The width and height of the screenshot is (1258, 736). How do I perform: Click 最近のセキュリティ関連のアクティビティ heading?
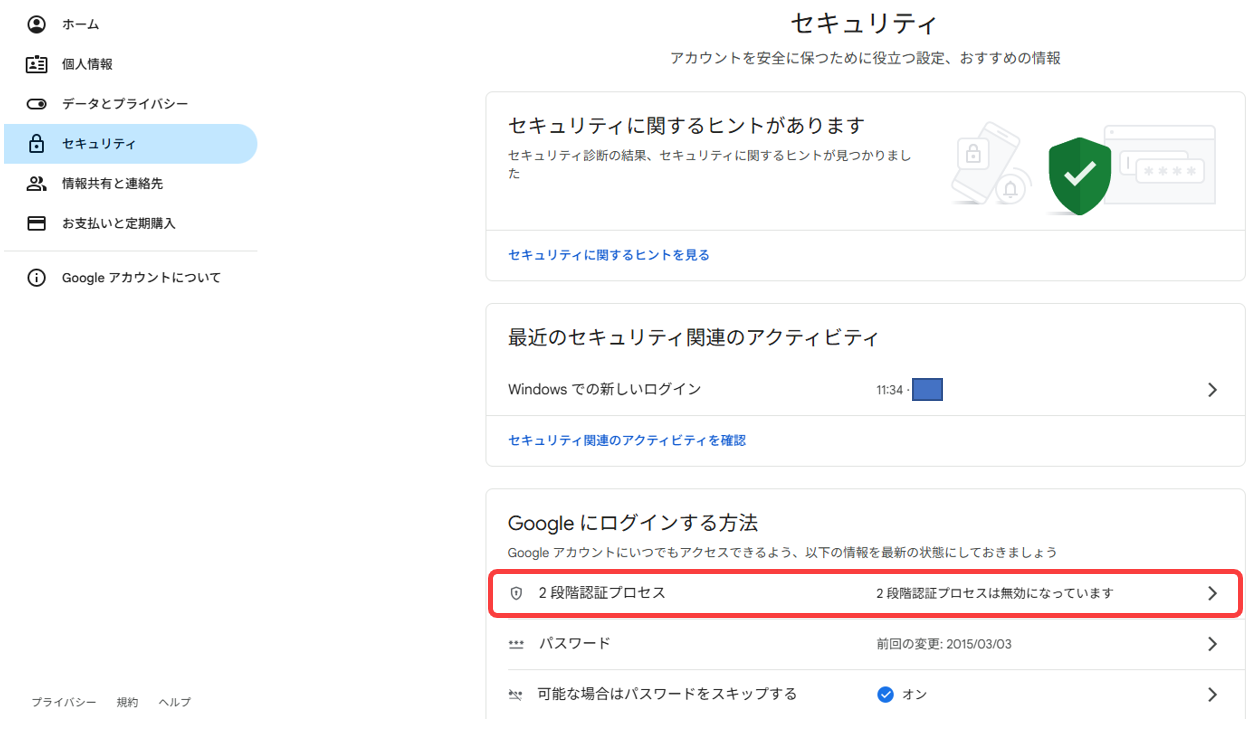tap(693, 337)
